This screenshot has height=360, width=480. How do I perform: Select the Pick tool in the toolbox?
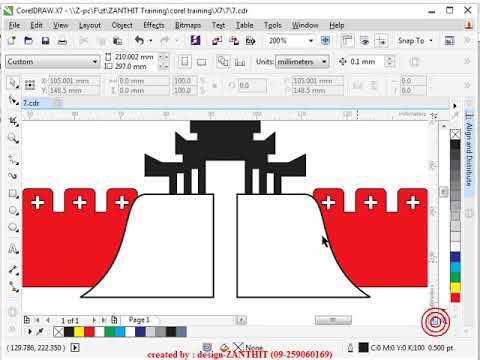(13, 83)
